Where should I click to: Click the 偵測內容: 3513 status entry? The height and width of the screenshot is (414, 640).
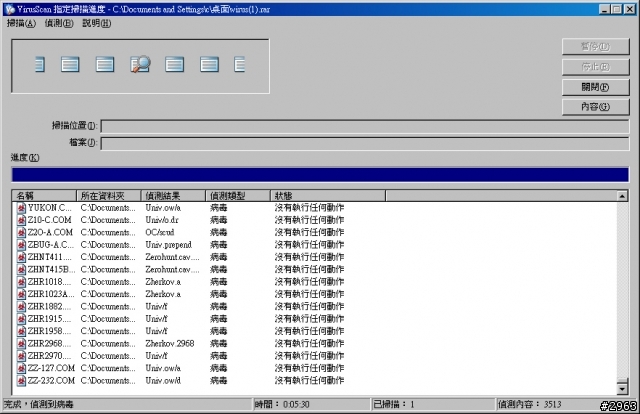coord(530,404)
